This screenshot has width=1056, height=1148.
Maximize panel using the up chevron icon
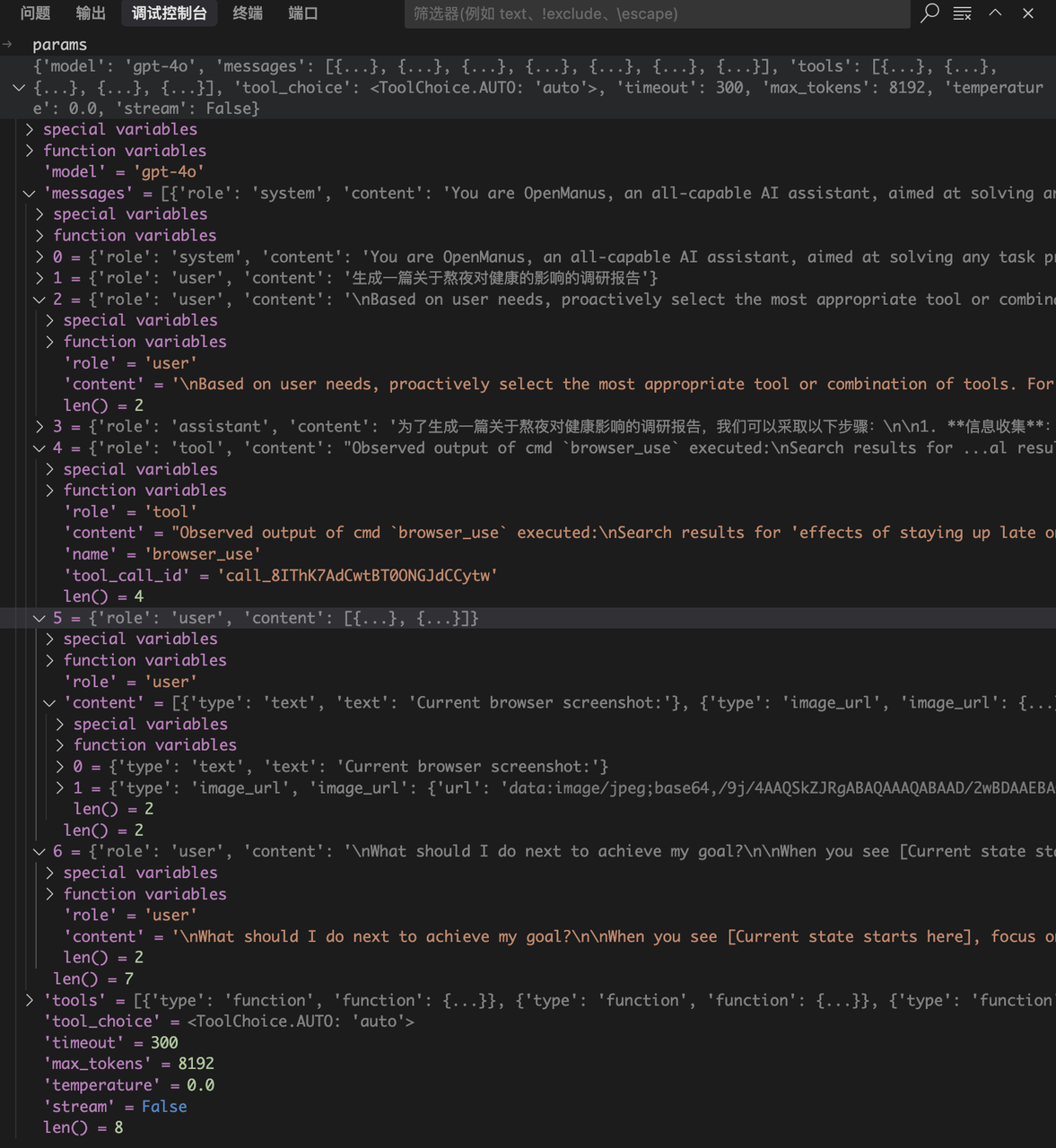[x=995, y=13]
